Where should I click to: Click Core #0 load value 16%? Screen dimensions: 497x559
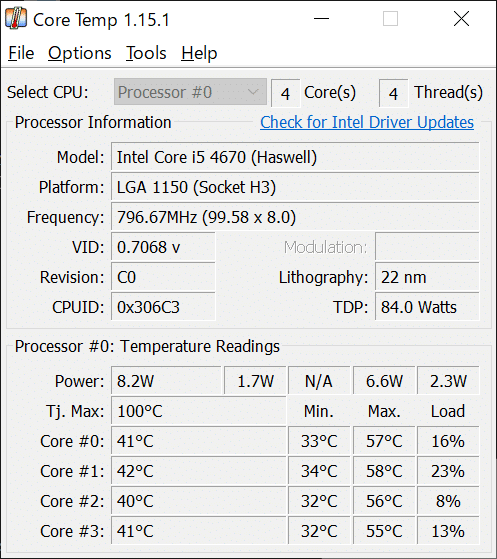pos(448,440)
